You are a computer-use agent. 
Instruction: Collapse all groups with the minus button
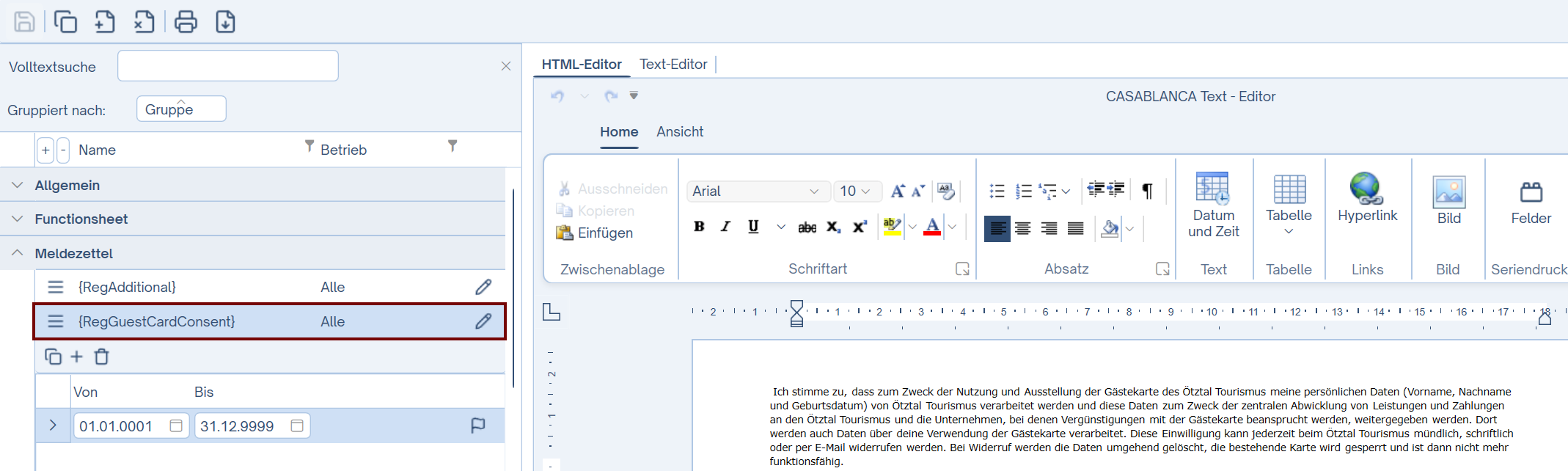(63, 150)
